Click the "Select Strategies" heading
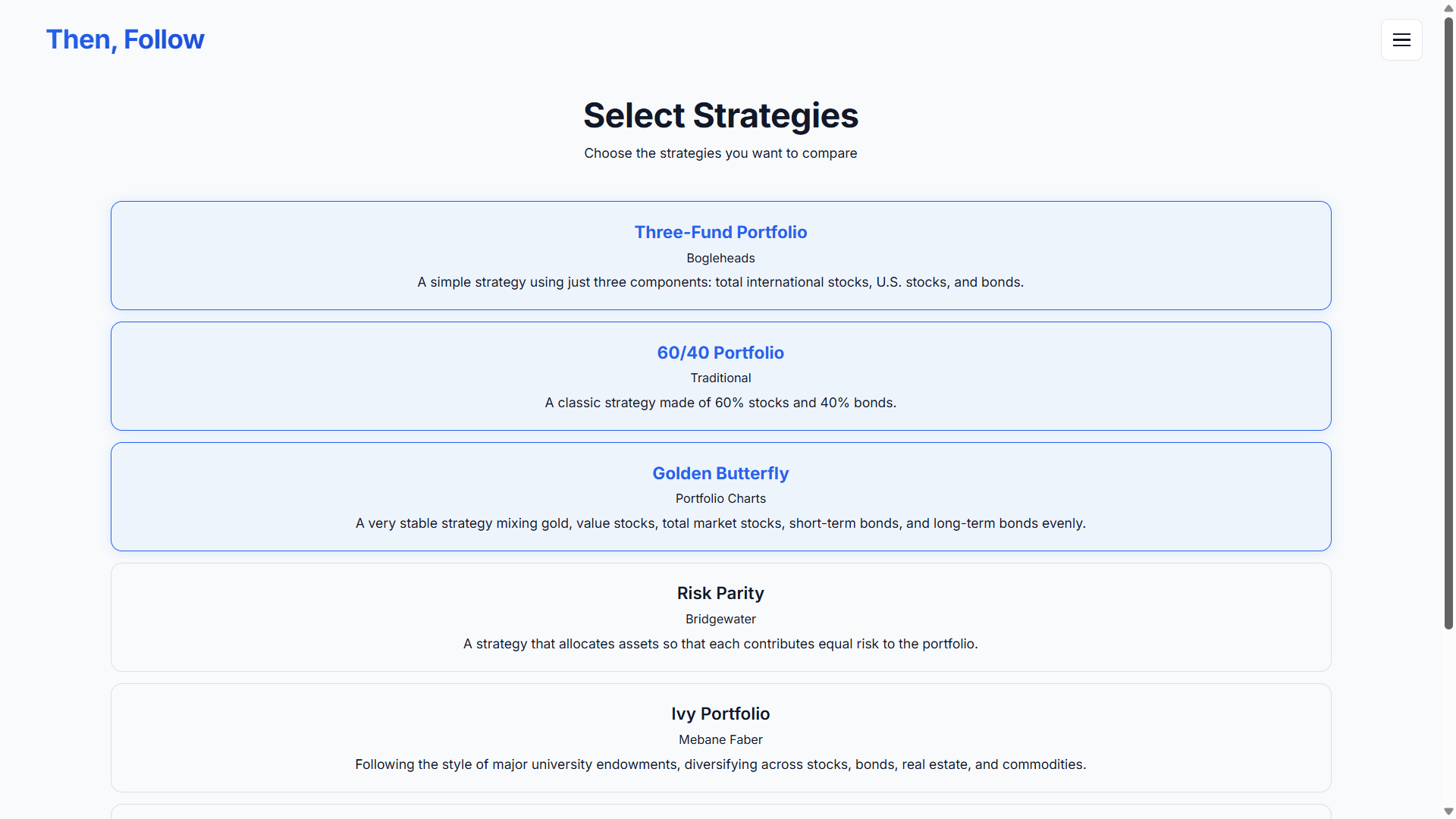This screenshot has width=1456, height=819. [720, 115]
